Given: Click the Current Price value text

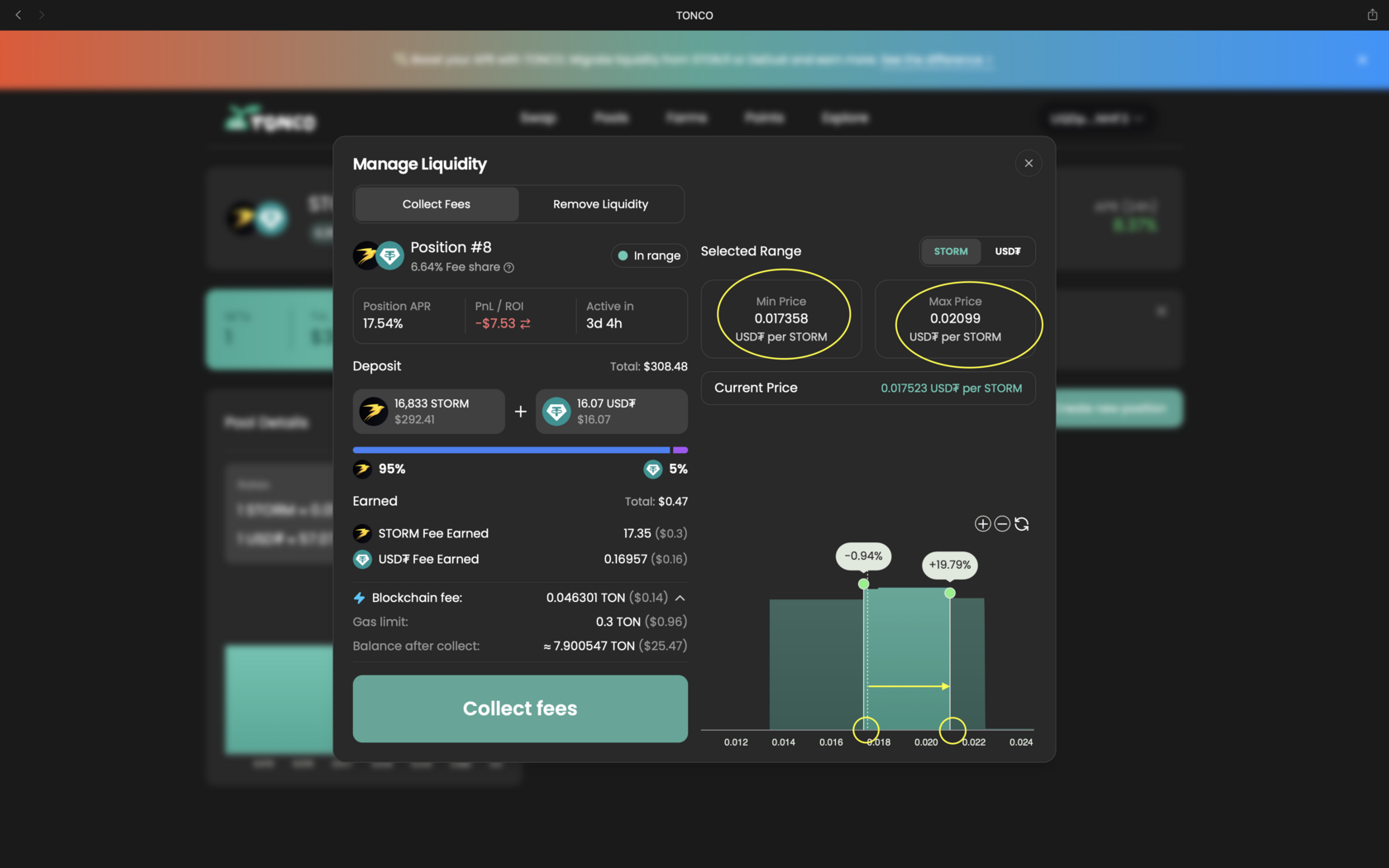Looking at the screenshot, I should [951, 388].
